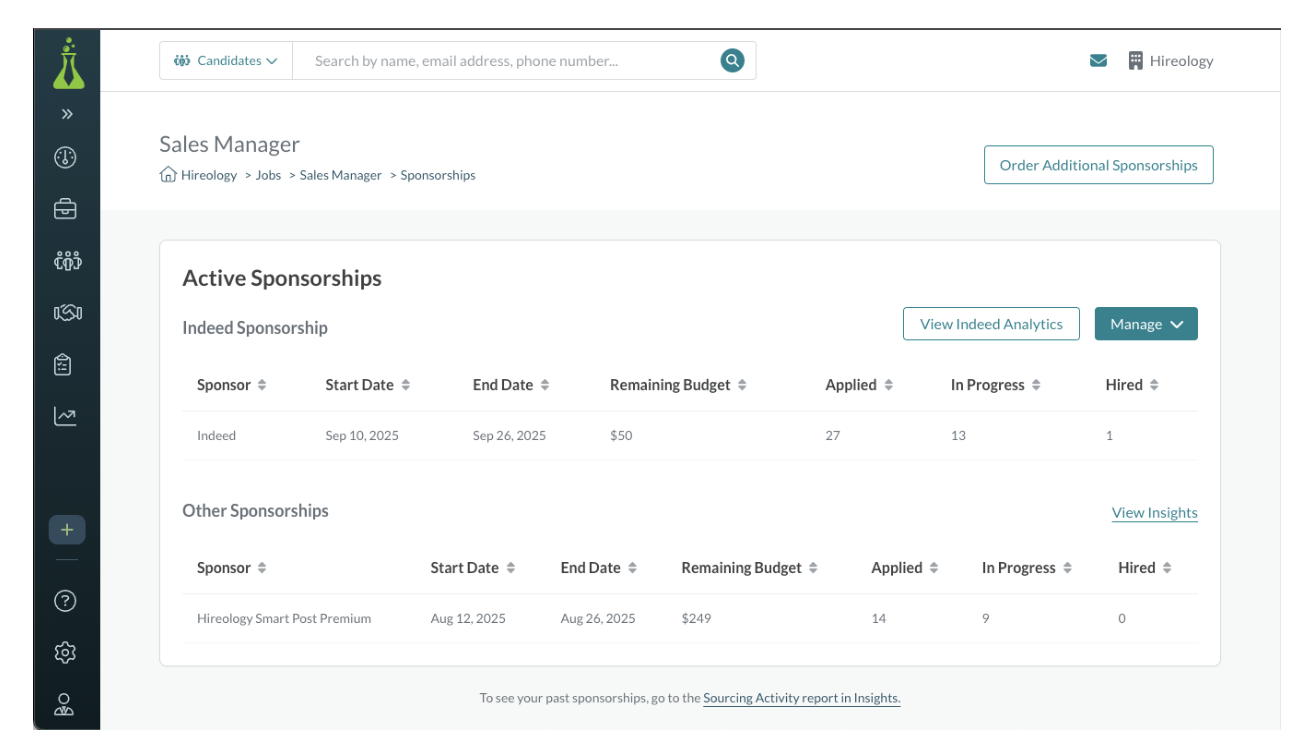The width and height of the screenshot is (1308, 754).
Task: Go to Hireology breadcrumb link
Action: (209, 175)
